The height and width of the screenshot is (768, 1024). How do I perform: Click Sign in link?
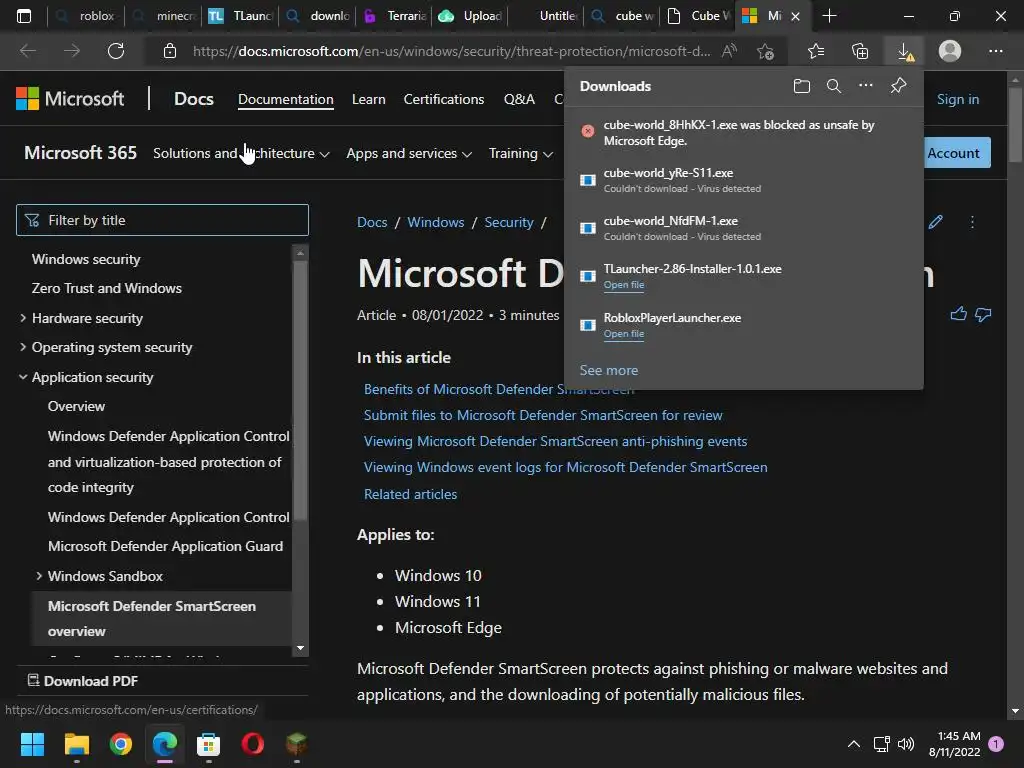point(957,99)
